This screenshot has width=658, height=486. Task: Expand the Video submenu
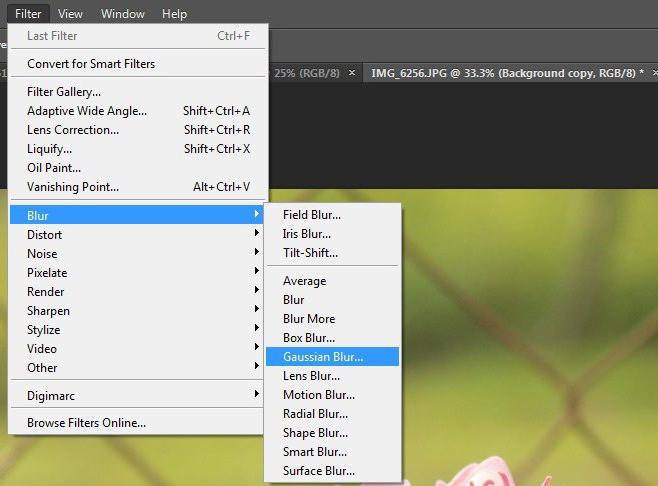(137, 349)
